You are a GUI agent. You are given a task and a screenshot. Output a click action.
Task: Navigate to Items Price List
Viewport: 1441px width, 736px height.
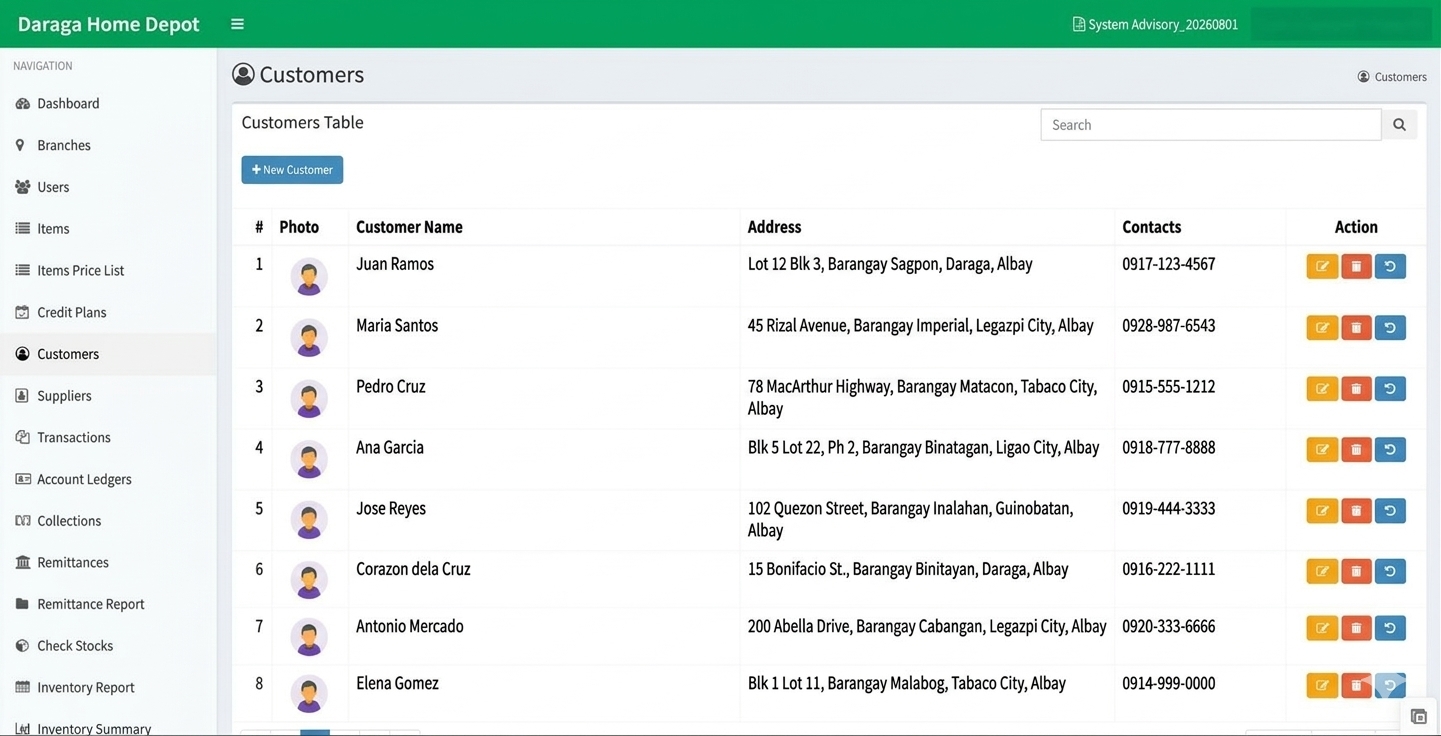108,270
